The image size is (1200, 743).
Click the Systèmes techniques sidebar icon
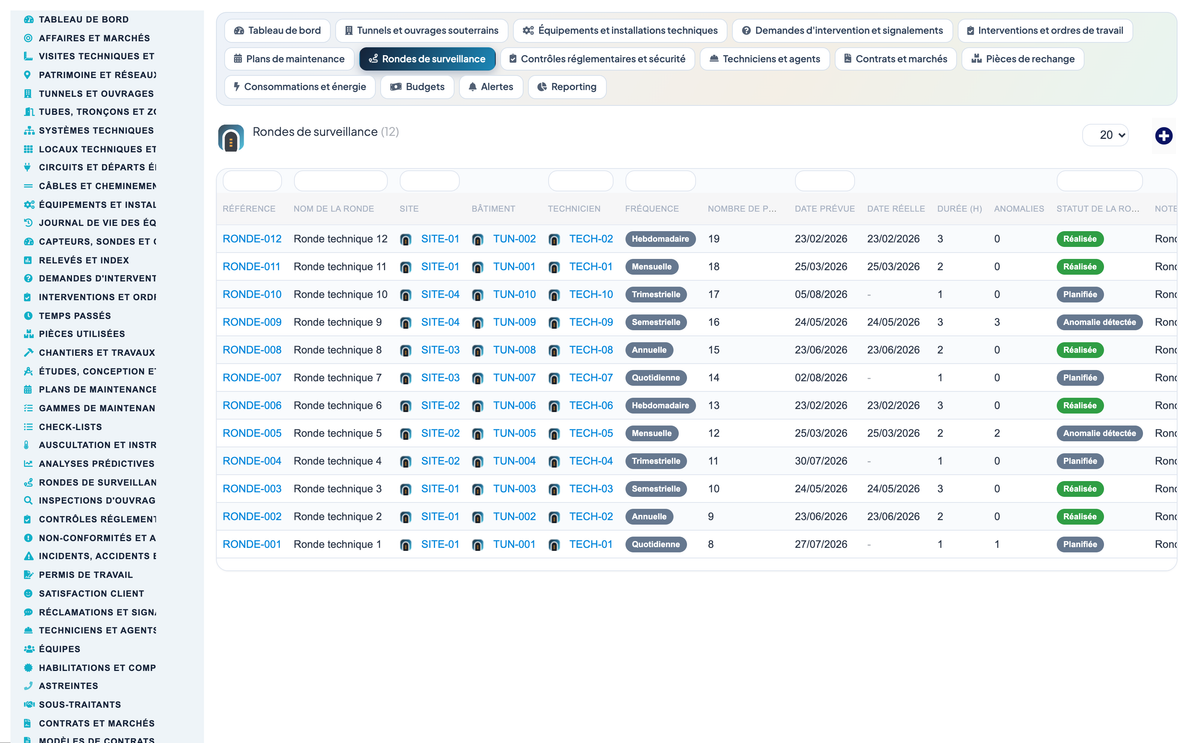(28, 130)
